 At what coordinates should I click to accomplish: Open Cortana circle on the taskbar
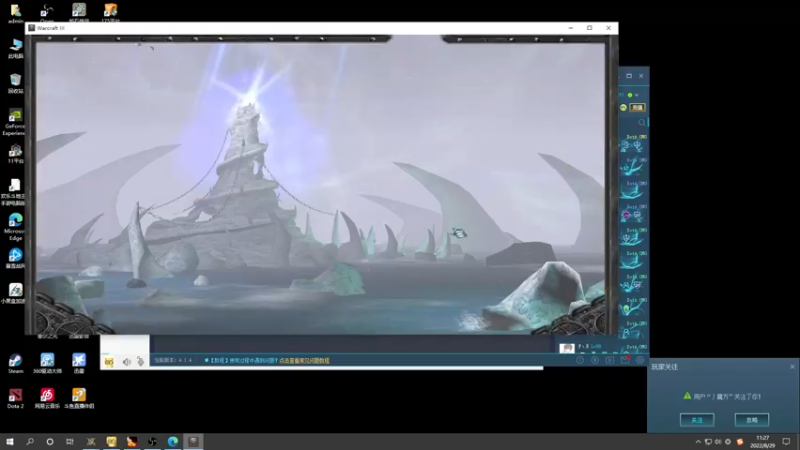tap(49, 442)
